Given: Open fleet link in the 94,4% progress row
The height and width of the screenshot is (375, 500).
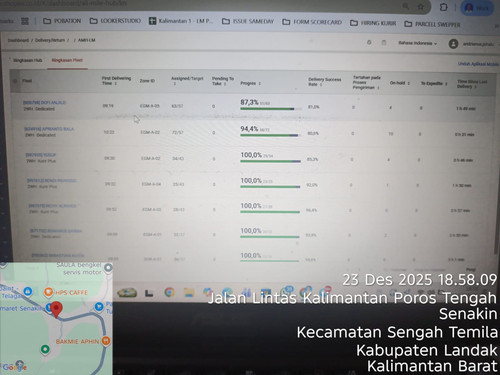Looking at the screenshot, I should click(x=49, y=129).
